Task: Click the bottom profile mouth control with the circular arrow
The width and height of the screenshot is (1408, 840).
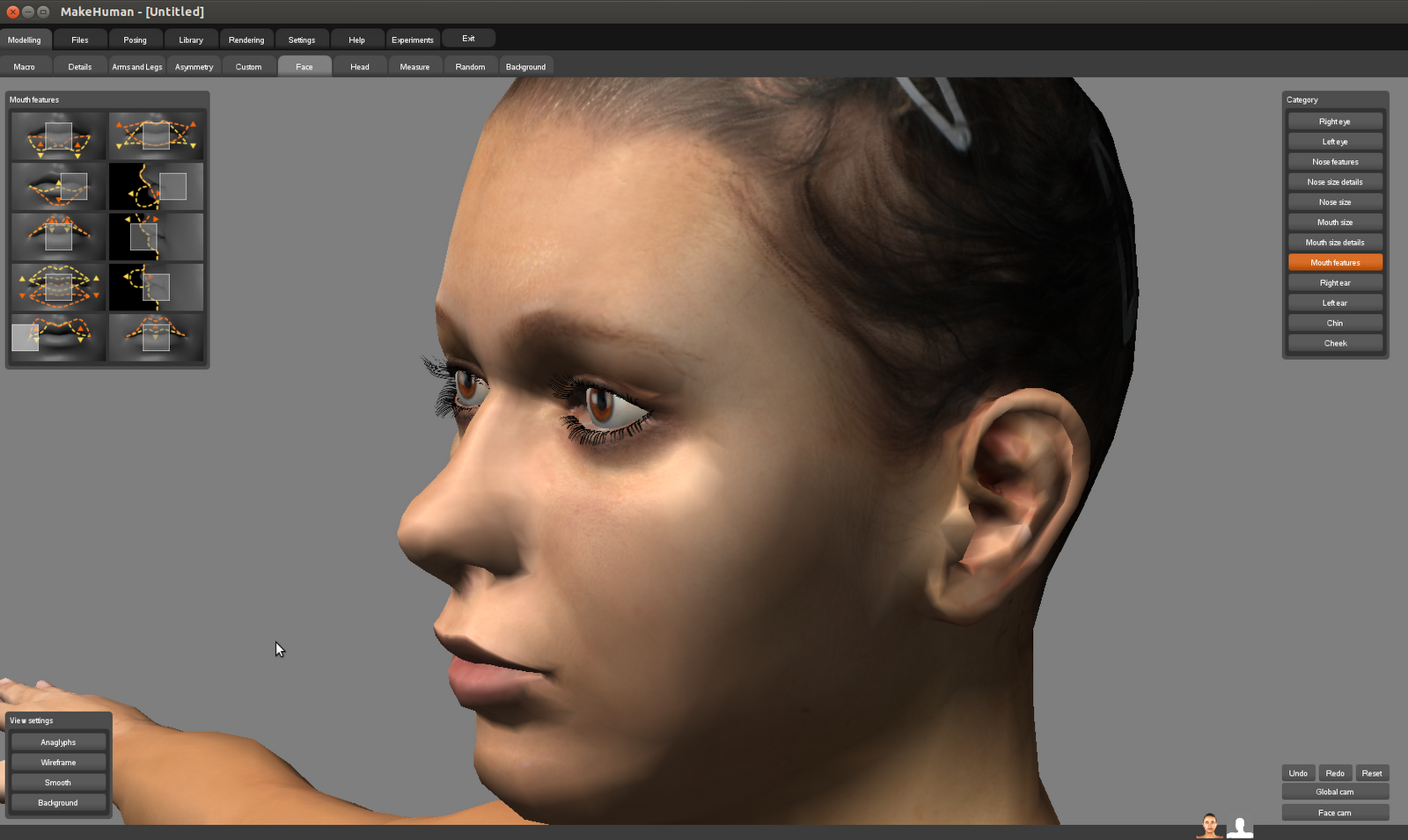Action: pyautogui.click(x=156, y=287)
